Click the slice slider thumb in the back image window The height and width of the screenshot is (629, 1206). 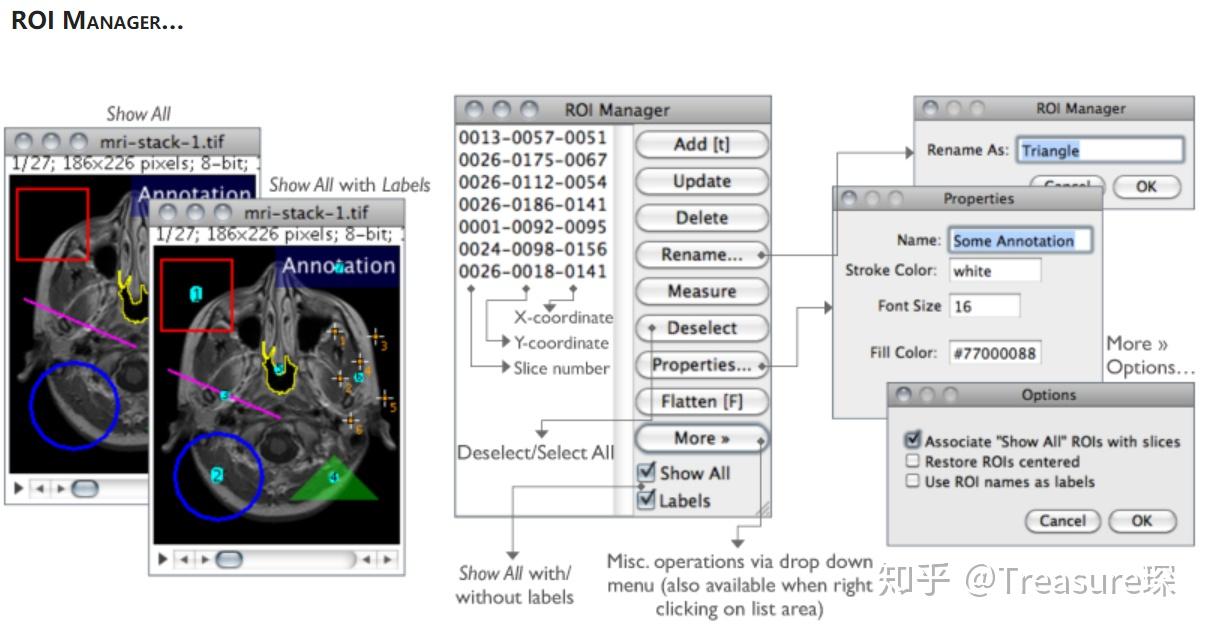point(85,488)
